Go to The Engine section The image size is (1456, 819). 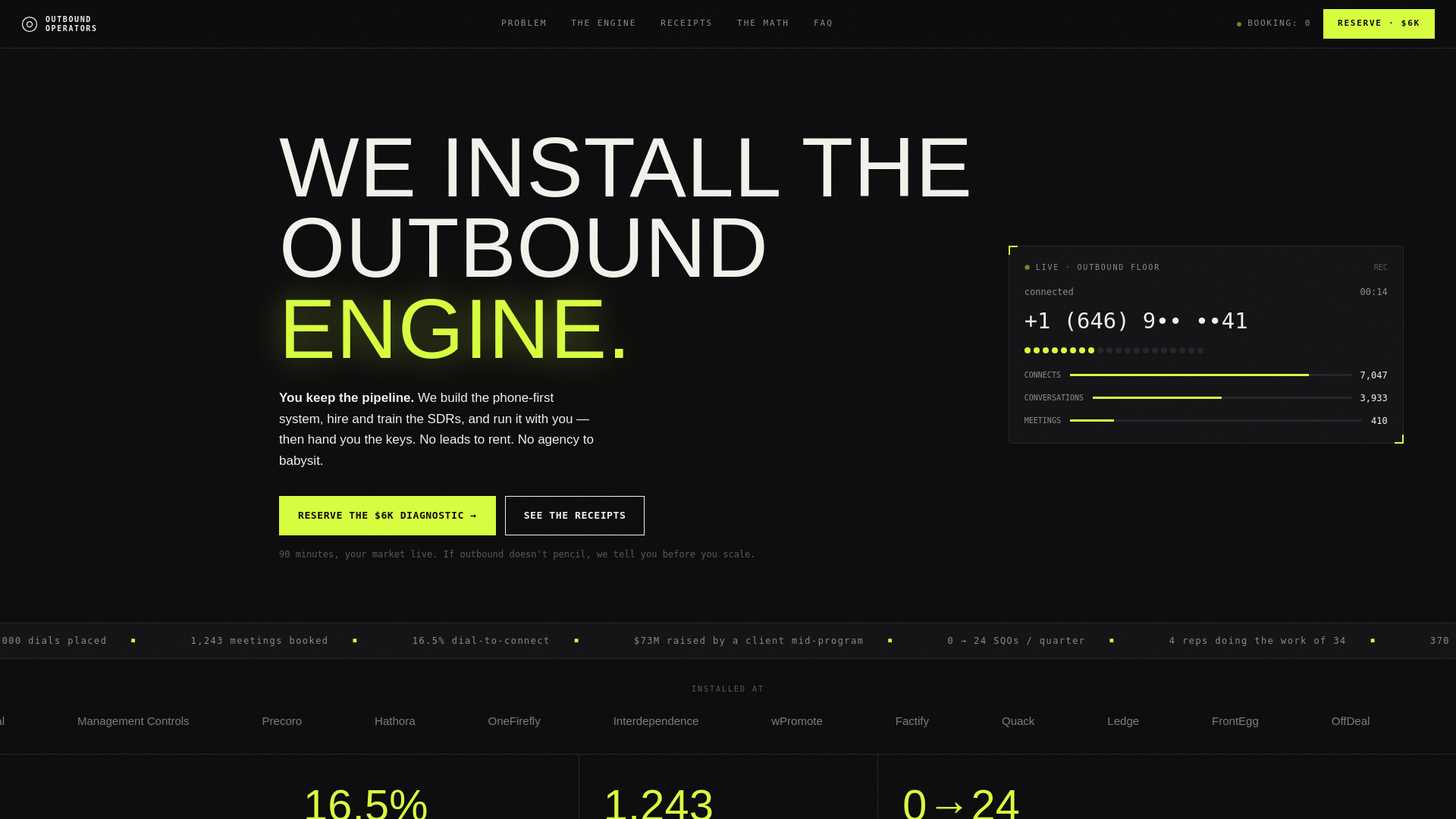(604, 24)
